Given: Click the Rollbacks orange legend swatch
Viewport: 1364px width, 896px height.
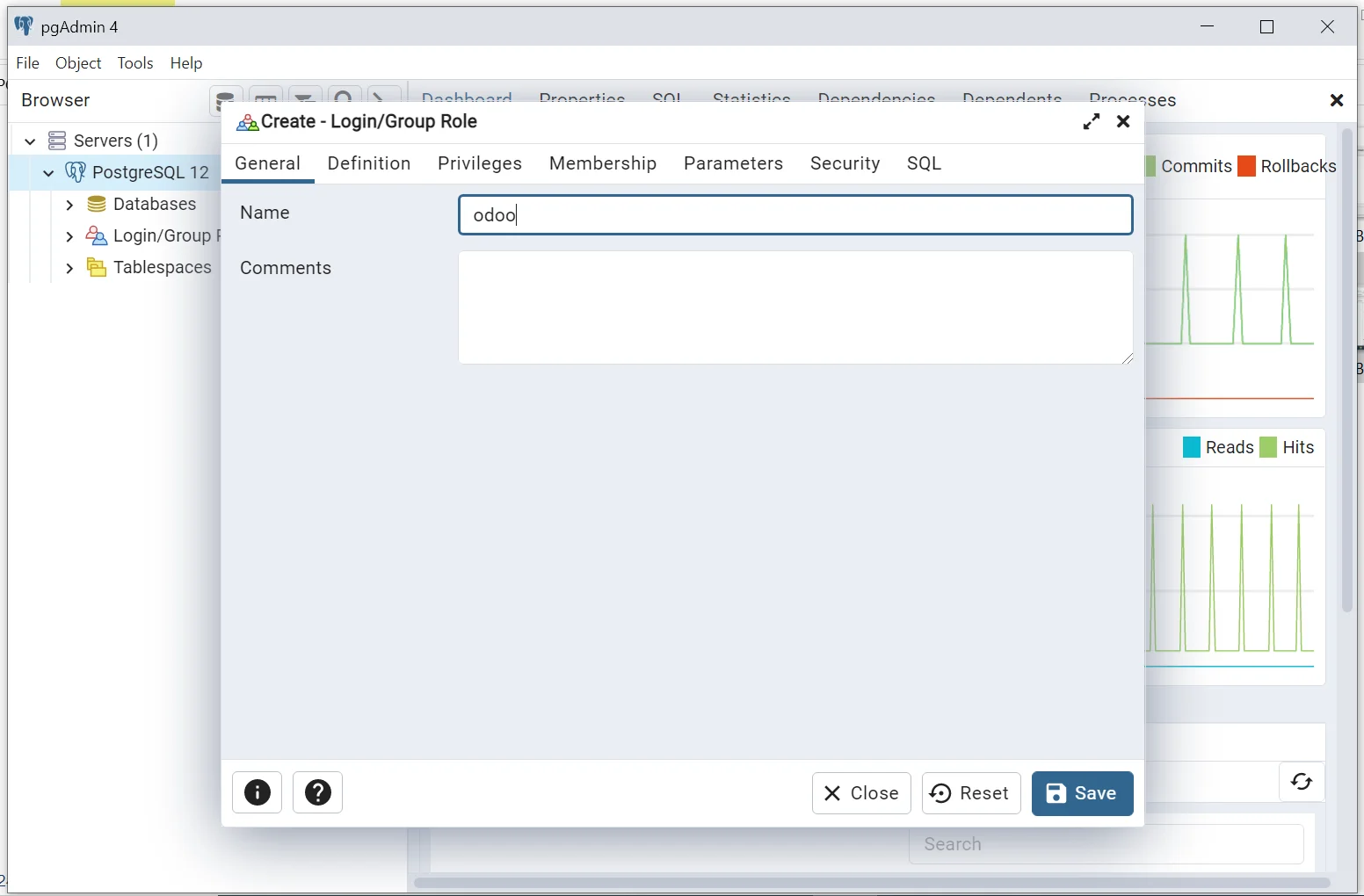Looking at the screenshot, I should (x=1246, y=166).
